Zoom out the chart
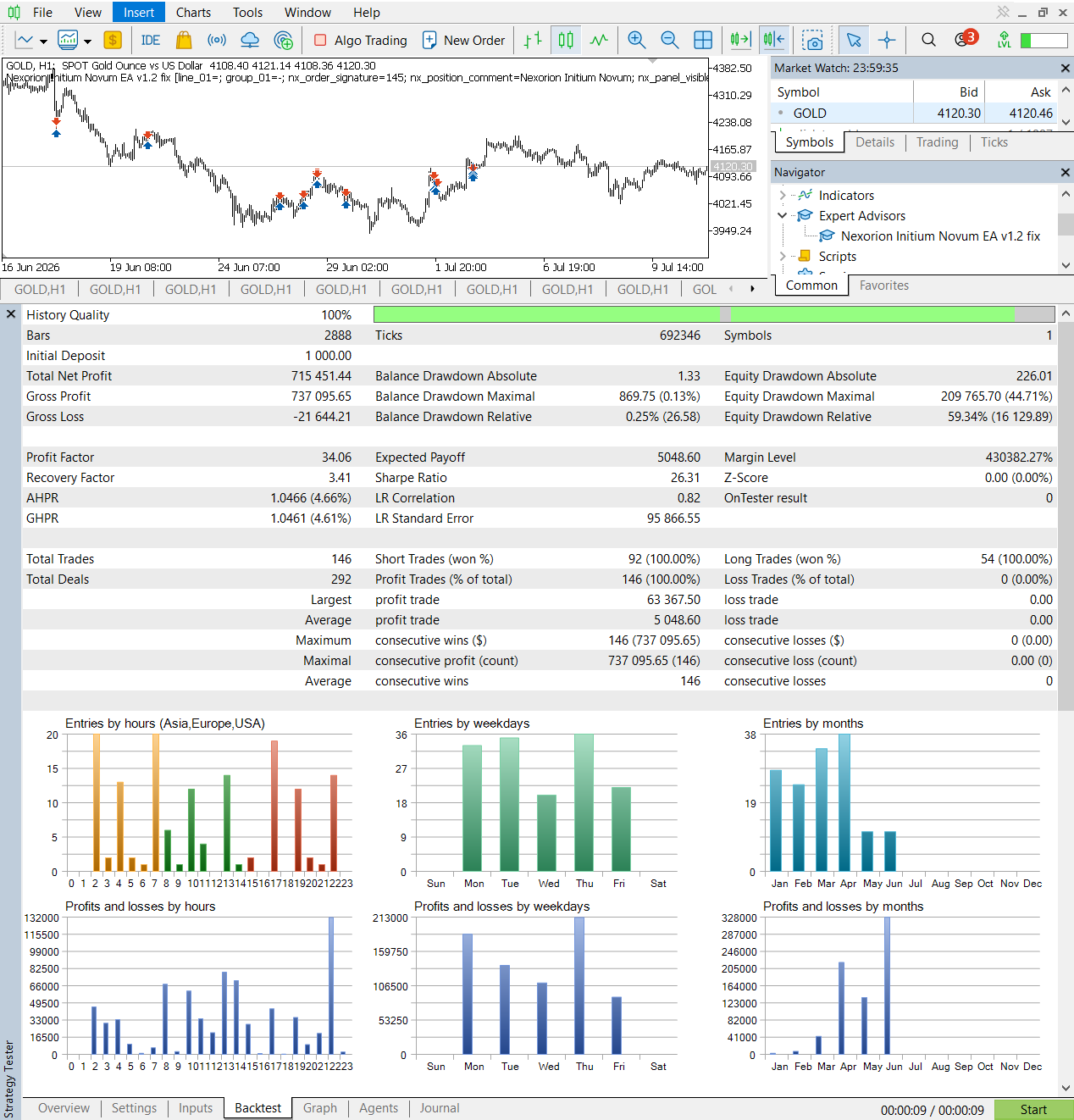Screen dimensions: 1074x1120 [669, 40]
